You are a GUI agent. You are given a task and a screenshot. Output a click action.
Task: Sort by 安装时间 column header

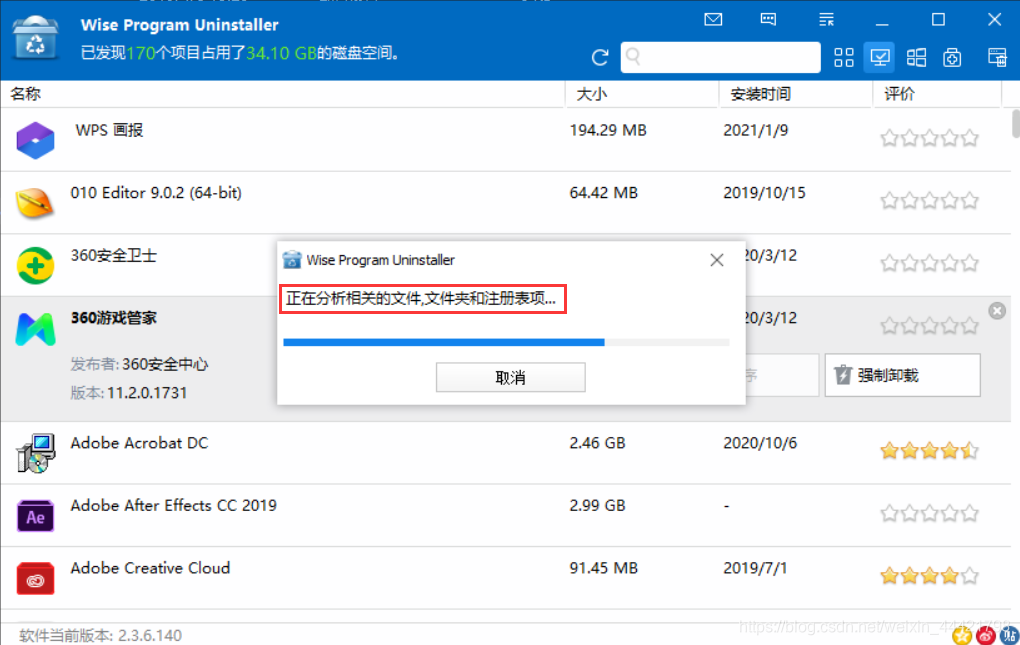760,94
